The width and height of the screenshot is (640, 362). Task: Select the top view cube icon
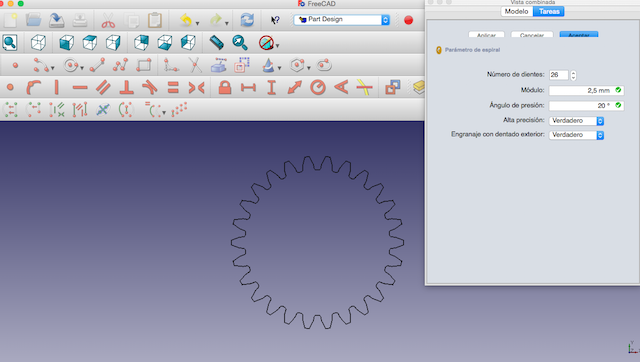tap(89, 42)
